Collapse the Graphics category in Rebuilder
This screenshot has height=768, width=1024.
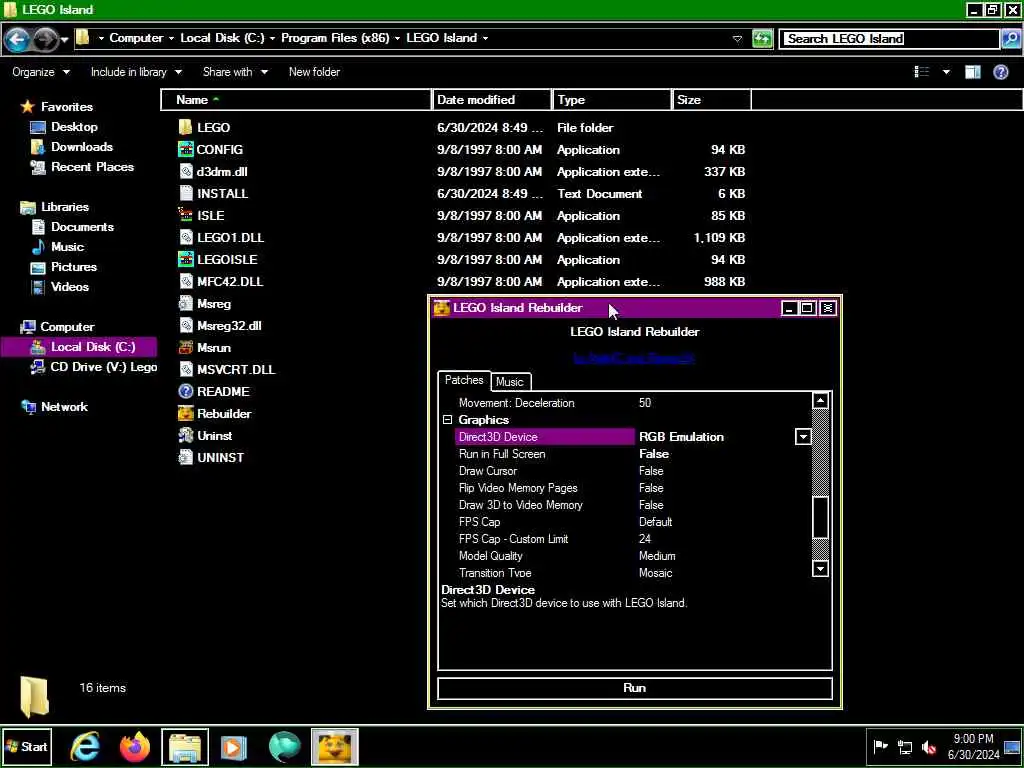447,420
